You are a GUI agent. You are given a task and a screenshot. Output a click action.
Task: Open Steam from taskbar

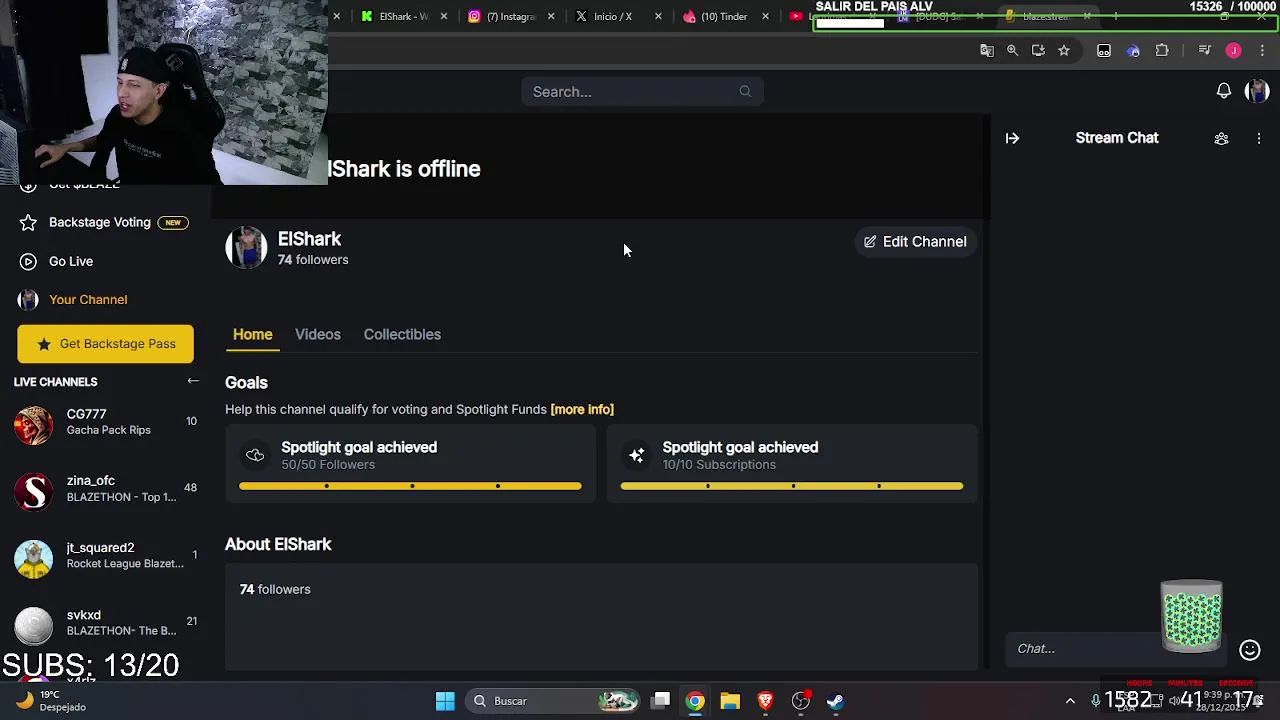click(836, 701)
